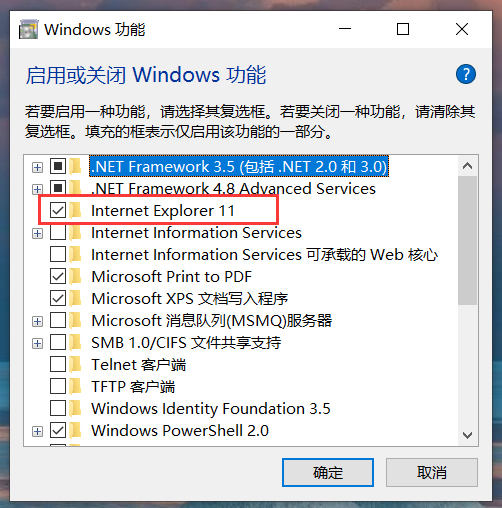Click folder icon of SMB 1.0/CIFS 文件共享支持
The image size is (502, 508).
(76, 342)
